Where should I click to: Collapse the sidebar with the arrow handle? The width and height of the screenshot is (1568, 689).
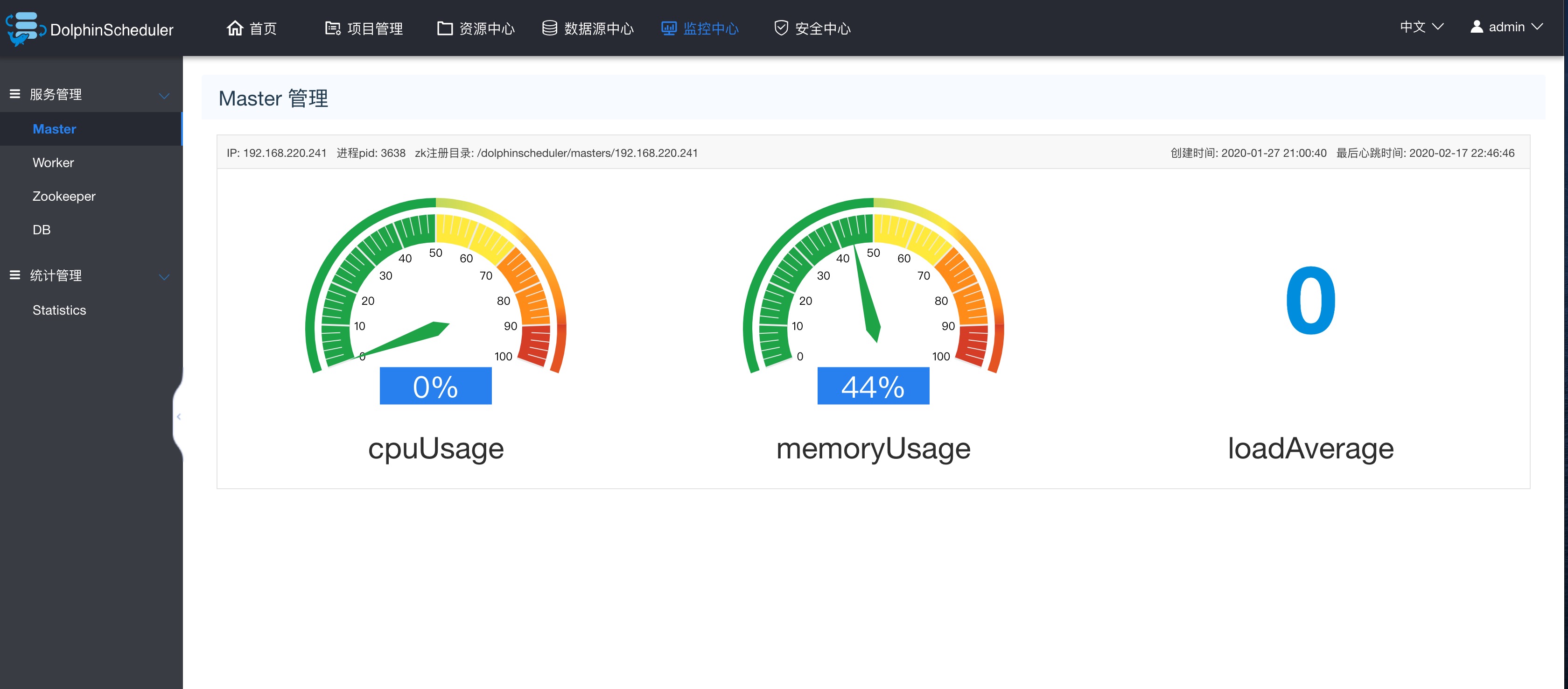[x=178, y=417]
